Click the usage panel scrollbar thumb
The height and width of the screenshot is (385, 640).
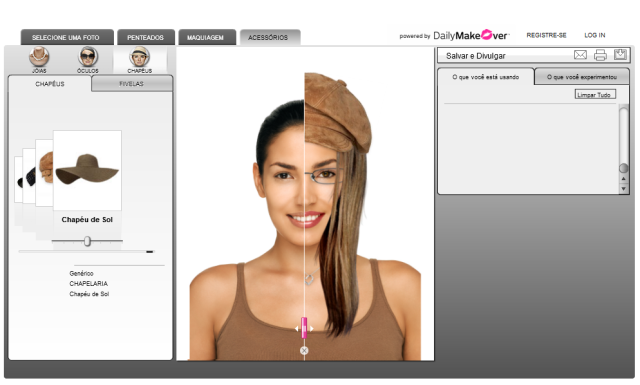click(623, 168)
